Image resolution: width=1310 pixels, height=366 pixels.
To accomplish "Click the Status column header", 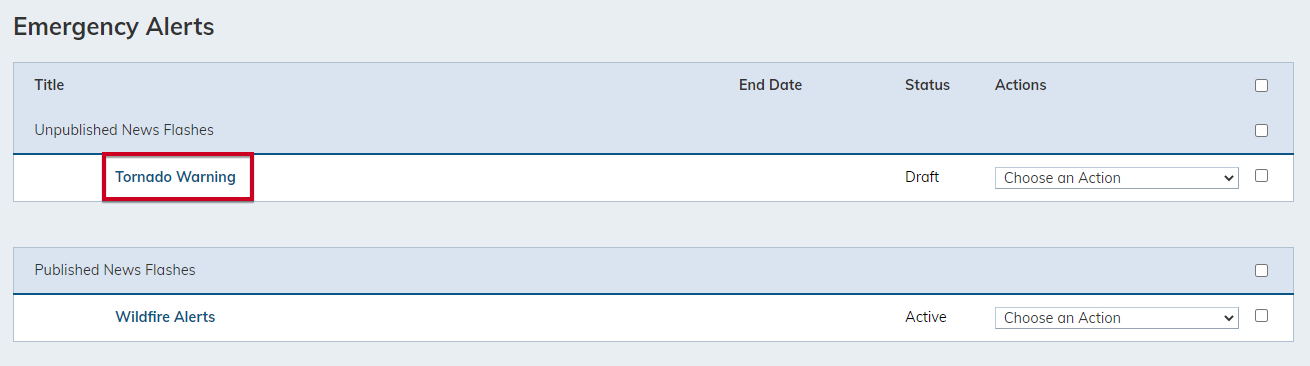I will pyautogui.click(x=927, y=85).
